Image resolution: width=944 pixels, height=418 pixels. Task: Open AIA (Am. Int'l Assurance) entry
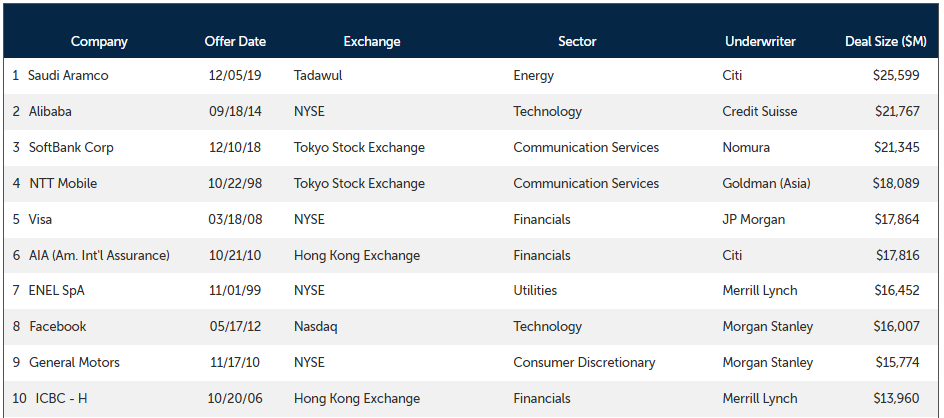[x=99, y=255]
